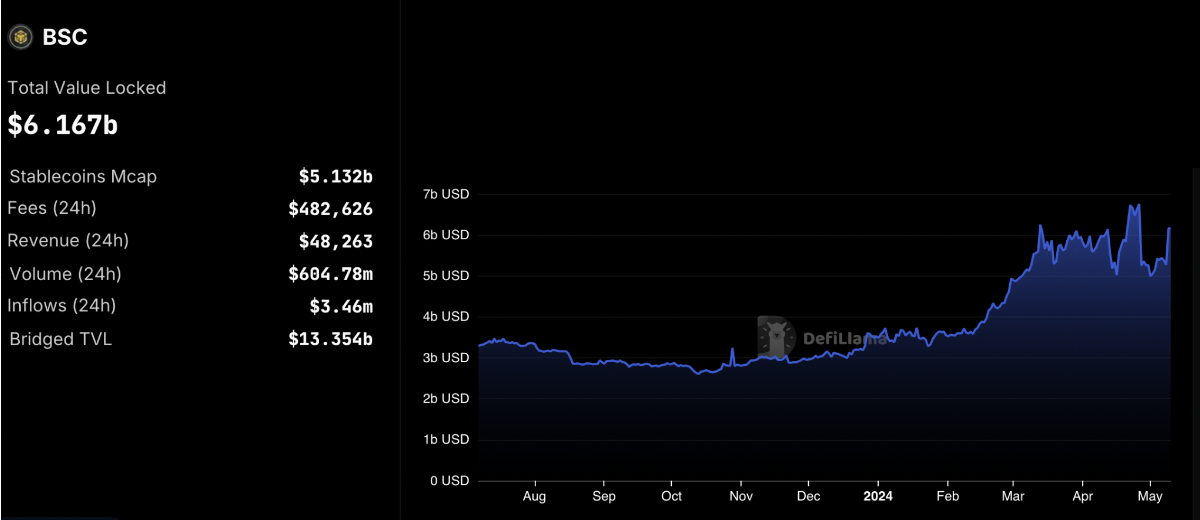Click the Mar label on the chart axis

(x=1014, y=496)
